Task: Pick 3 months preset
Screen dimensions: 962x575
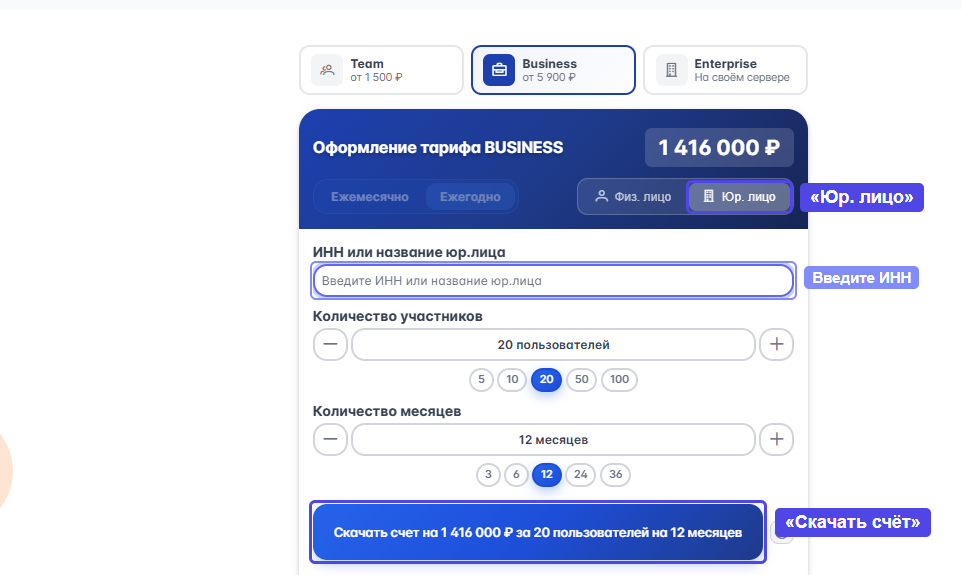Action: tap(488, 475)
